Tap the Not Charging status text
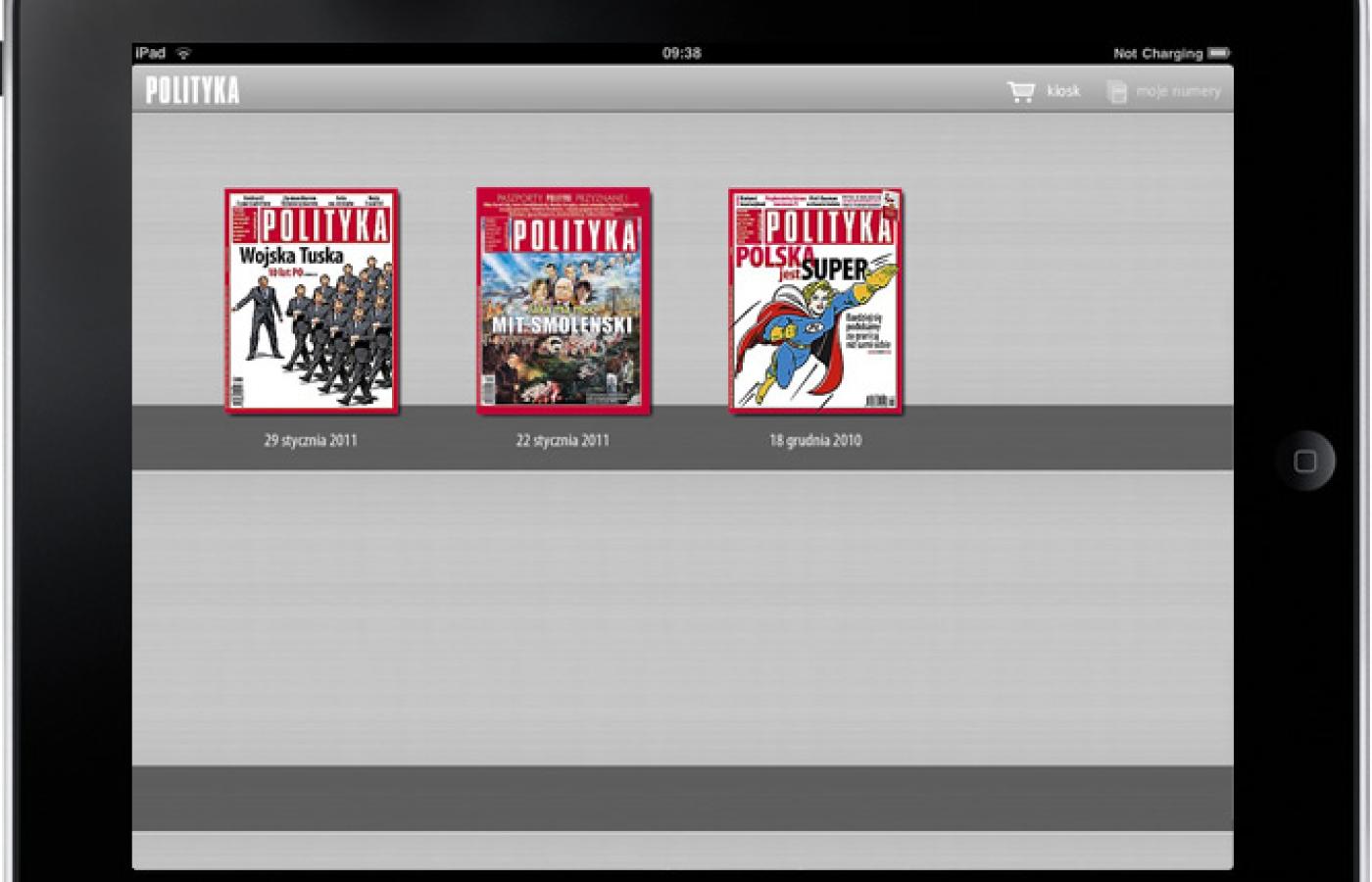 (x=1157, y=53)
